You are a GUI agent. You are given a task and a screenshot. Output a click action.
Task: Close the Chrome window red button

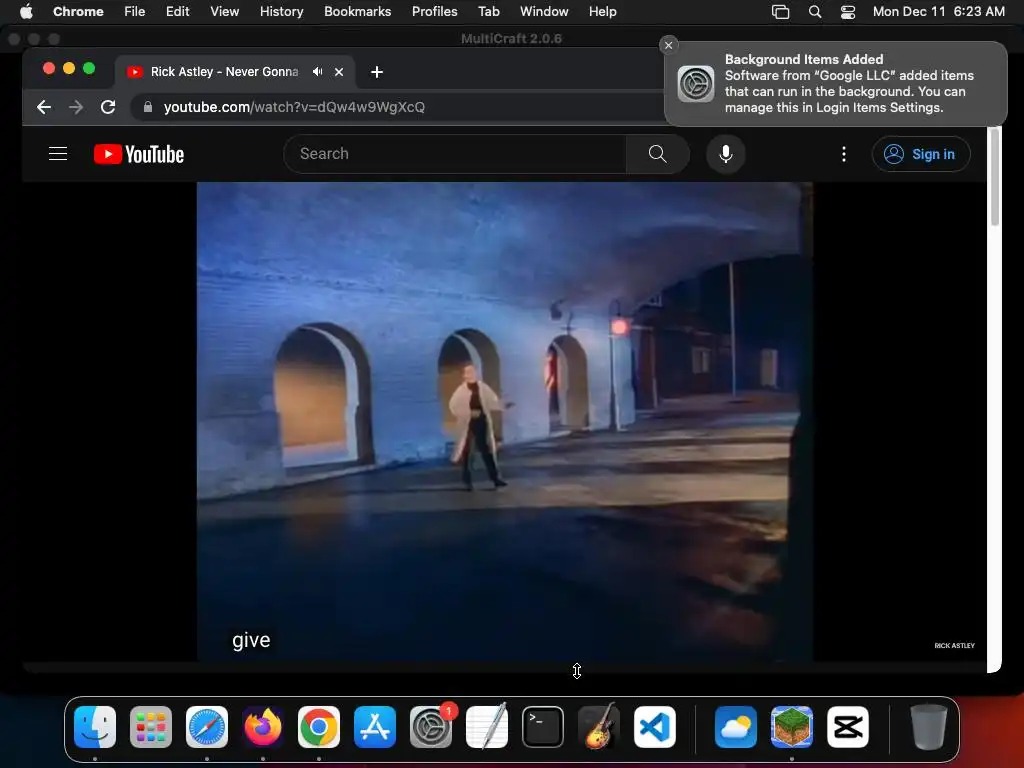(x=48, y=69)
